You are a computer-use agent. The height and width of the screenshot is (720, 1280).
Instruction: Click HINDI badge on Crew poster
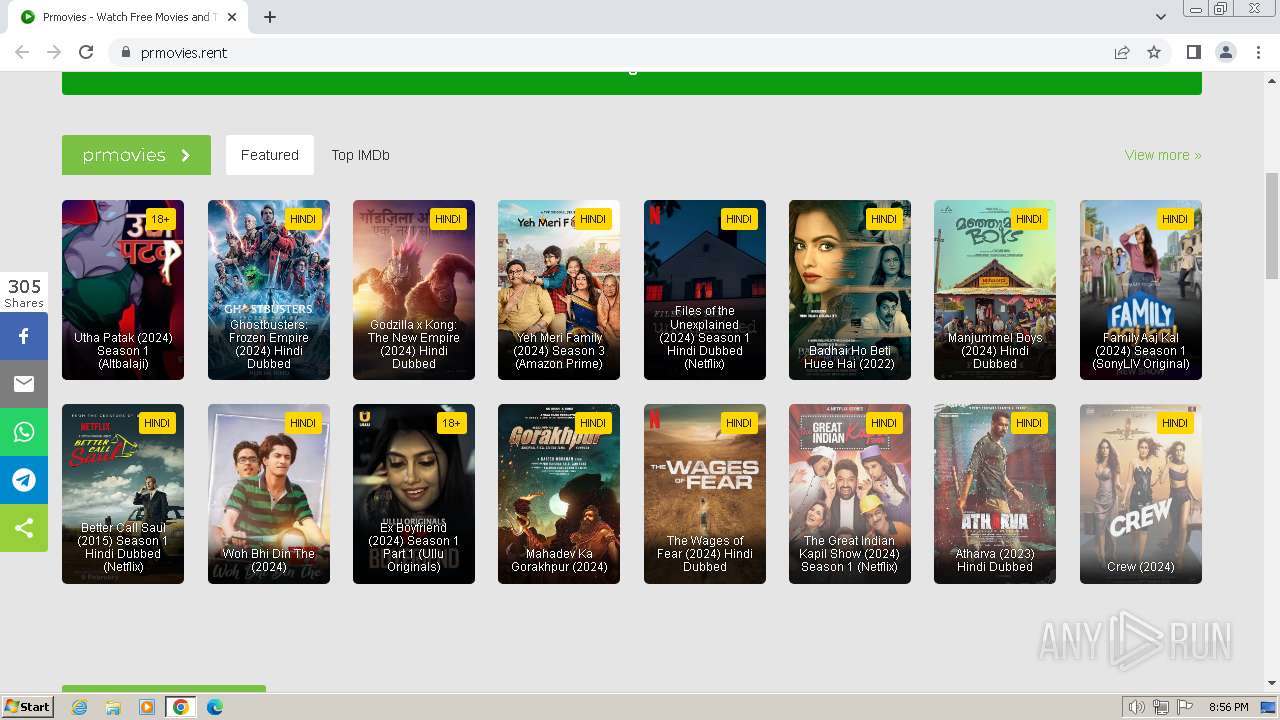click(x=1175, y=423)
